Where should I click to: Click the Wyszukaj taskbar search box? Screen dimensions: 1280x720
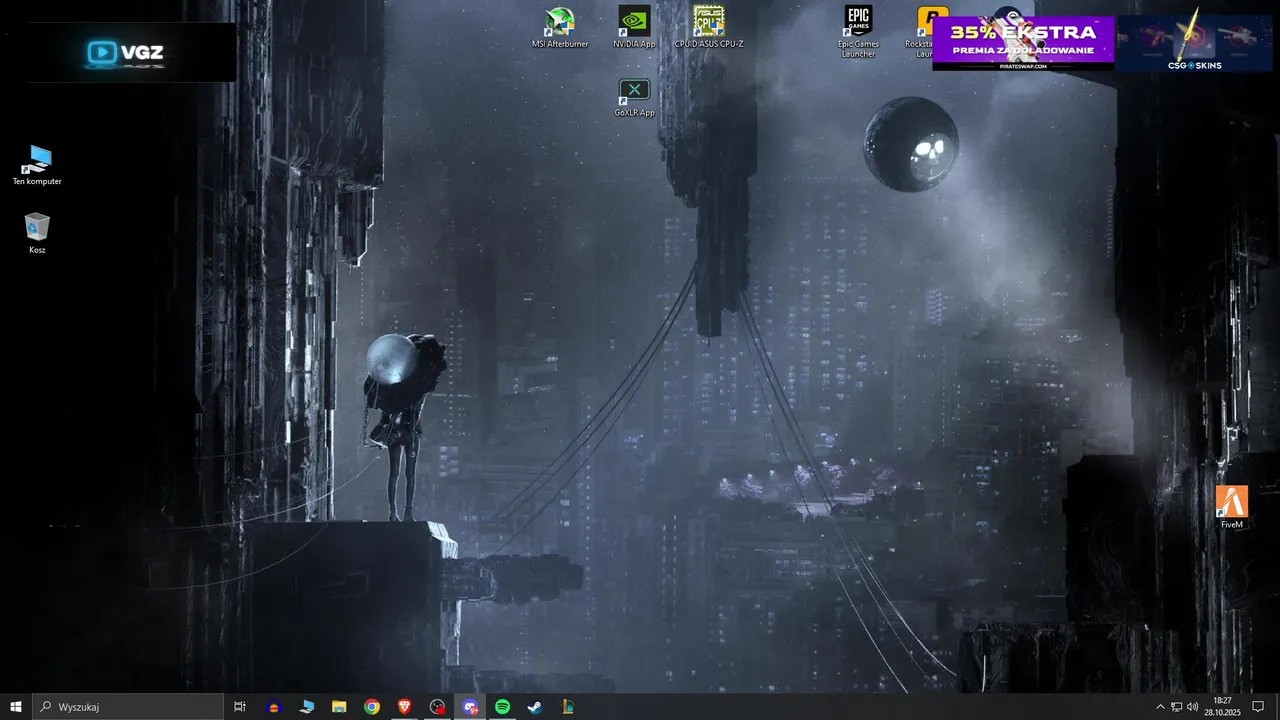(x=128, y=707)
